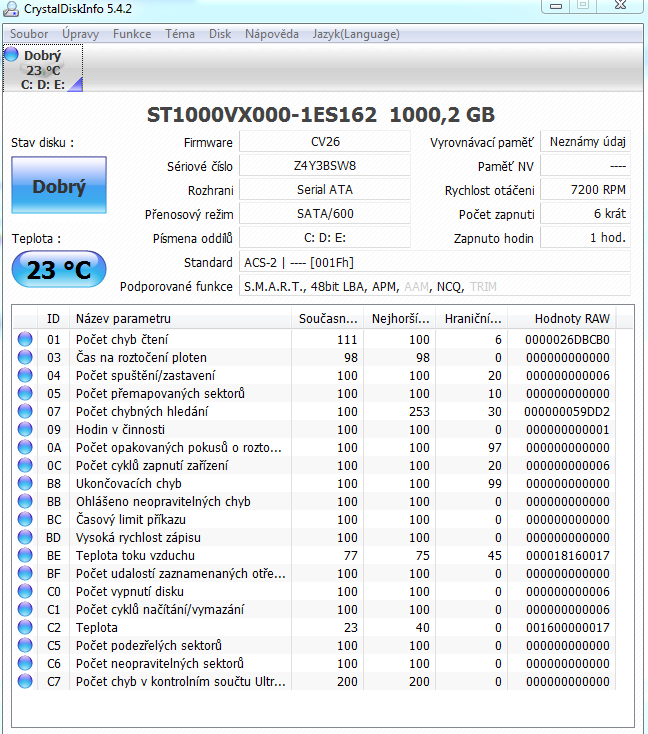Click the Písmena oddílů C: D: E: field
648x734 pixels.
325,238
